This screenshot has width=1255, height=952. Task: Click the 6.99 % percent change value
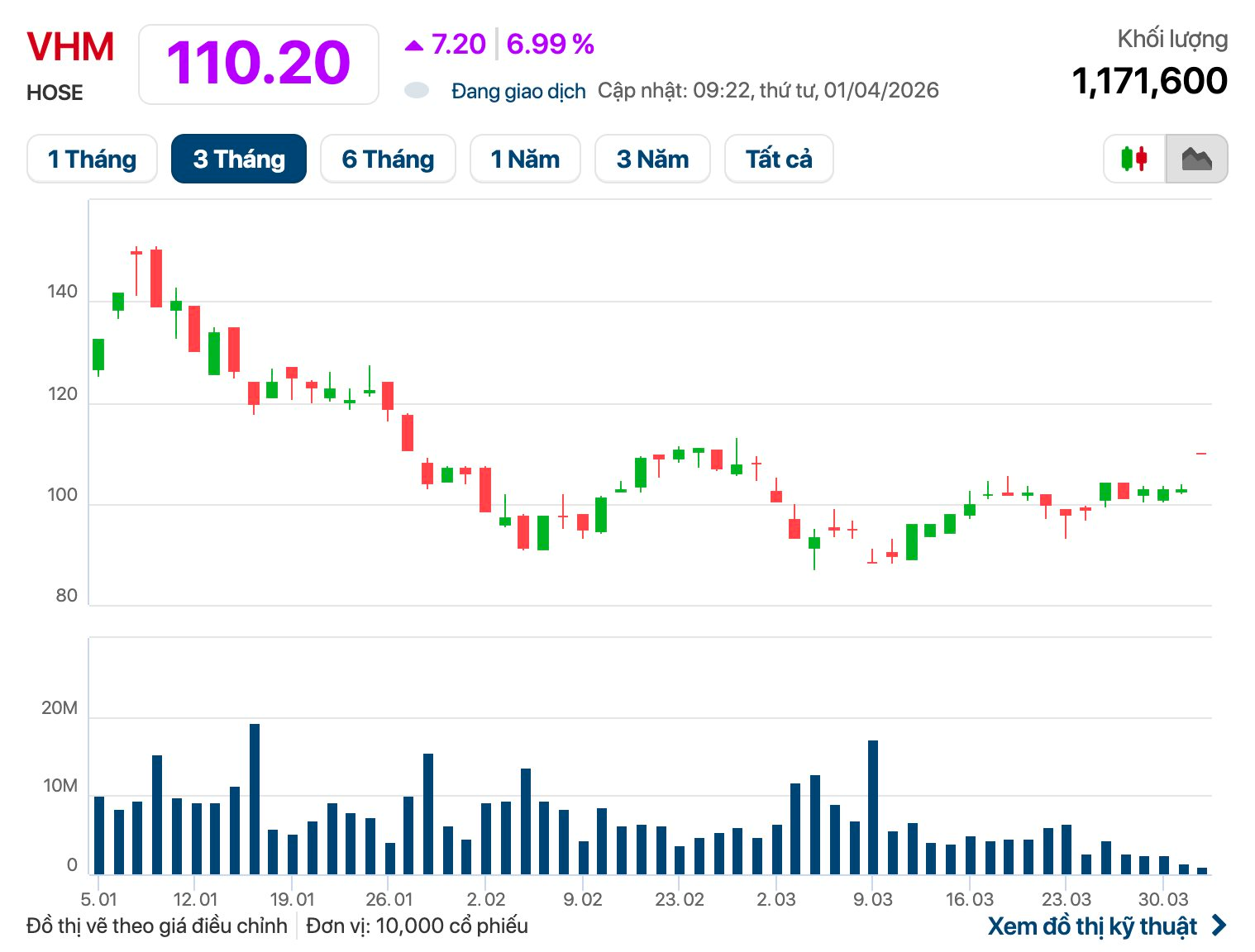coord(550,45)
